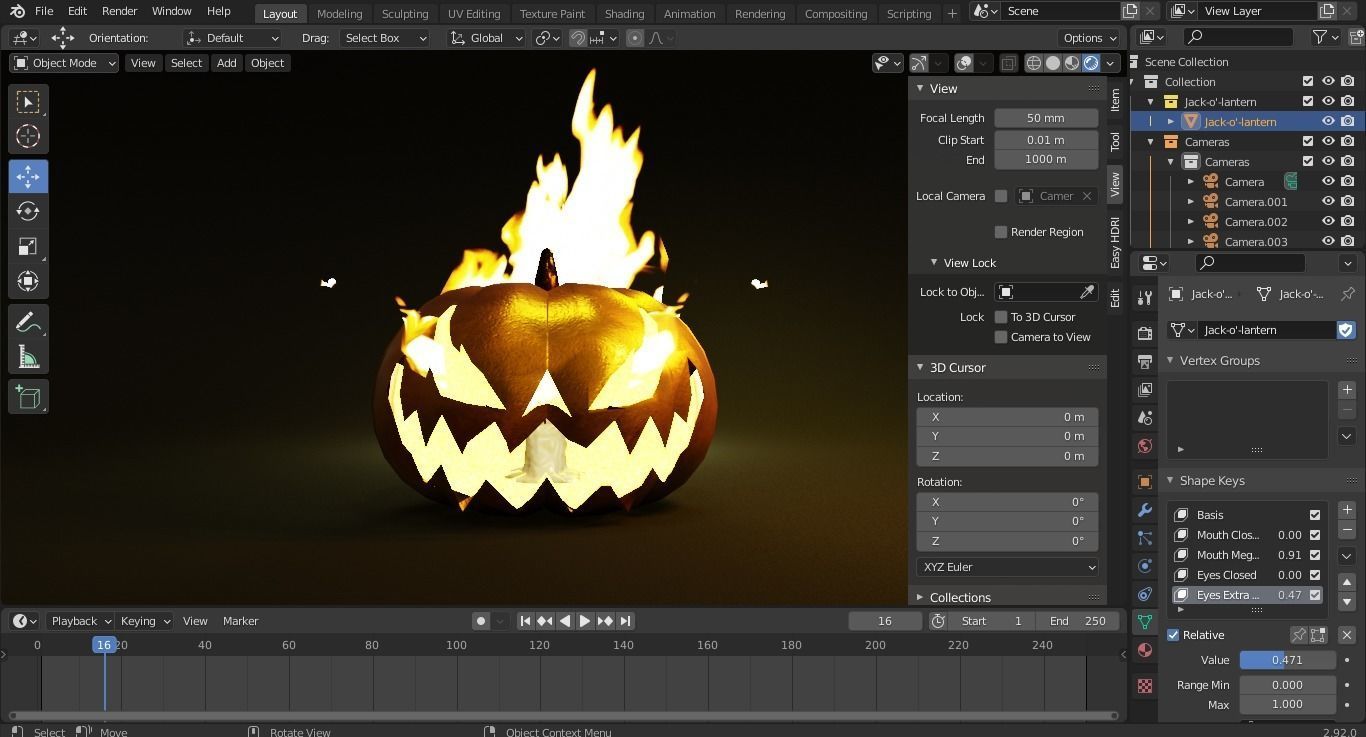Hide Jack-o'-lantern object in viewport

1328,122
